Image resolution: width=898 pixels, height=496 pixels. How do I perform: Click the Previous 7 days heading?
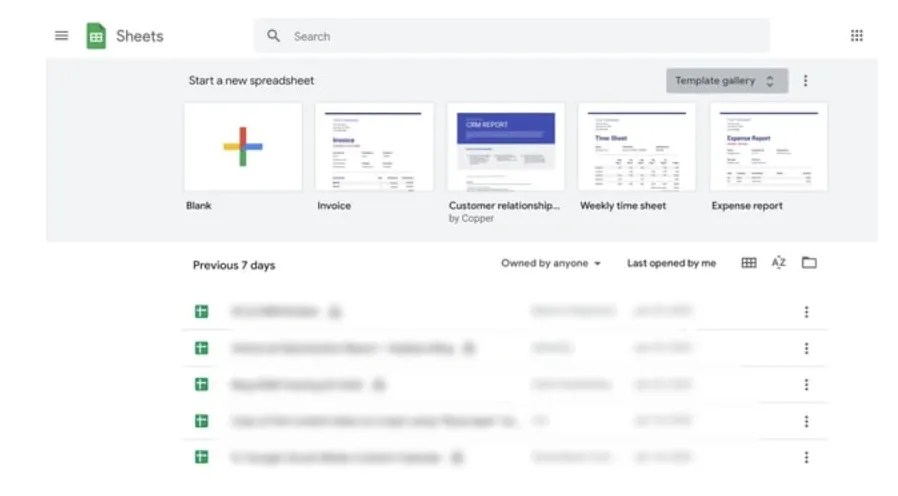(234, 265)
